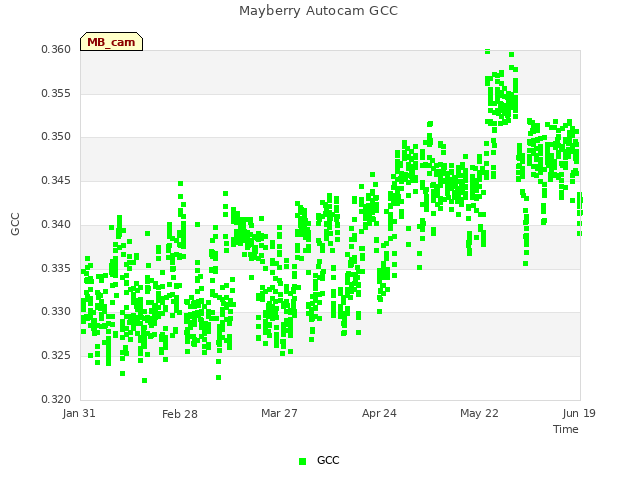Click the Apr 24 x-axis label
This screenshot has width=640, height=480.
click(379, 413)
